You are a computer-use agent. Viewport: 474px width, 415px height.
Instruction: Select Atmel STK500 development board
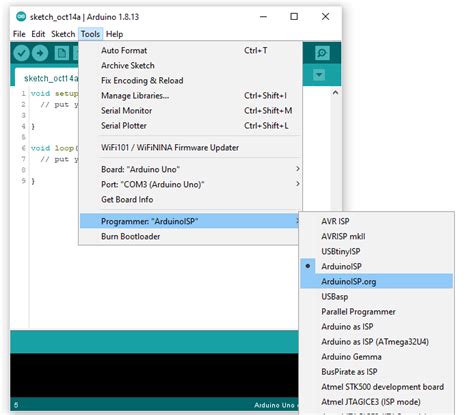click(377, 387)
